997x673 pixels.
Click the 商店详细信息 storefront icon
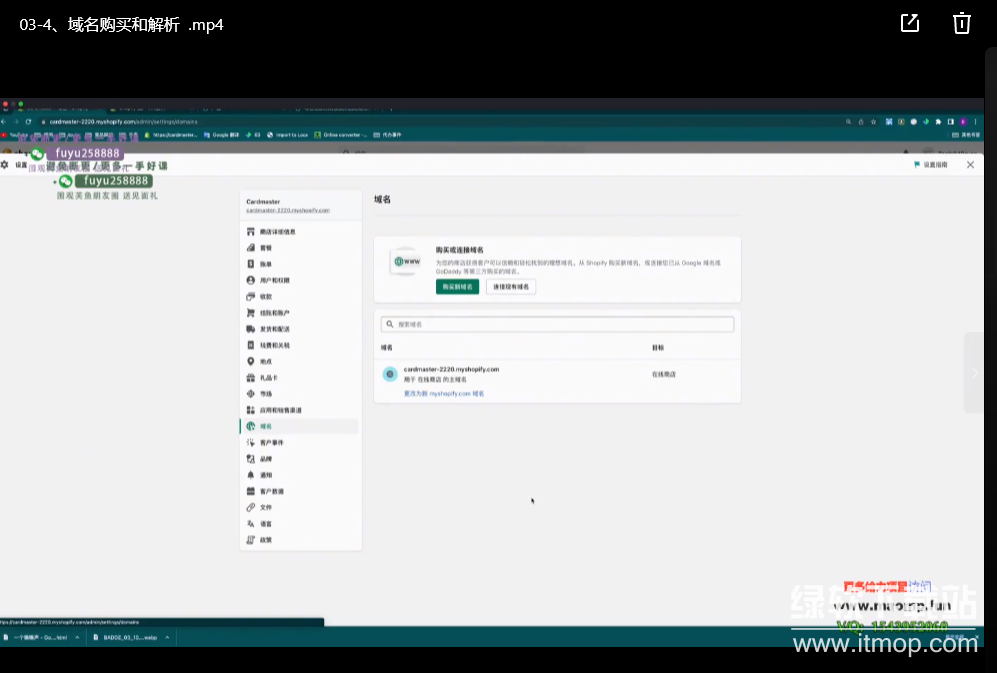coord(251,232)
